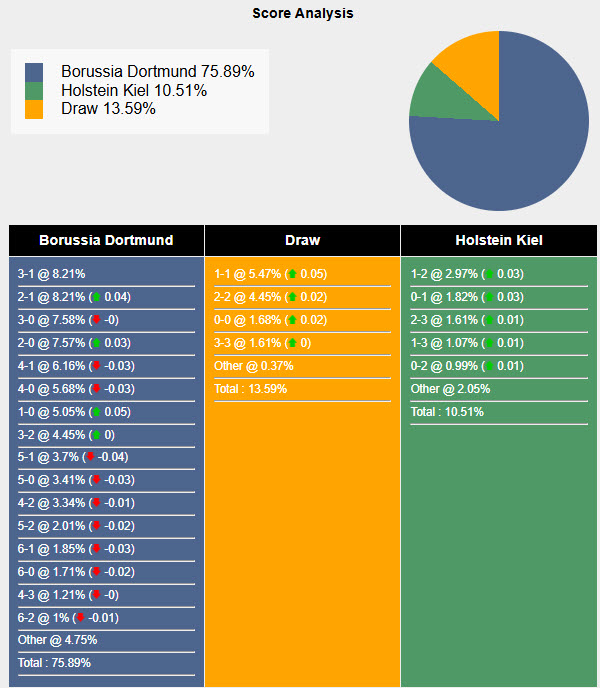
Task: Click the green Holstein Kiel legend swatch
Action: click(35, 91)
